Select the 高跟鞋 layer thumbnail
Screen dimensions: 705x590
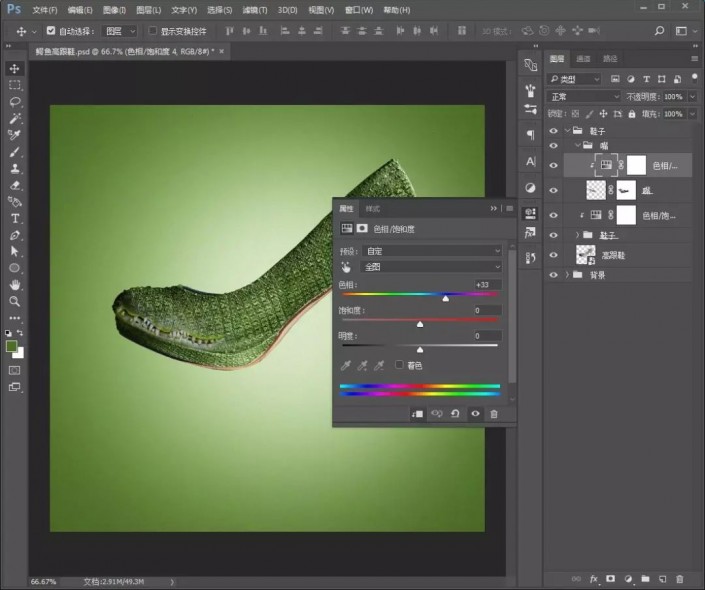586,255
